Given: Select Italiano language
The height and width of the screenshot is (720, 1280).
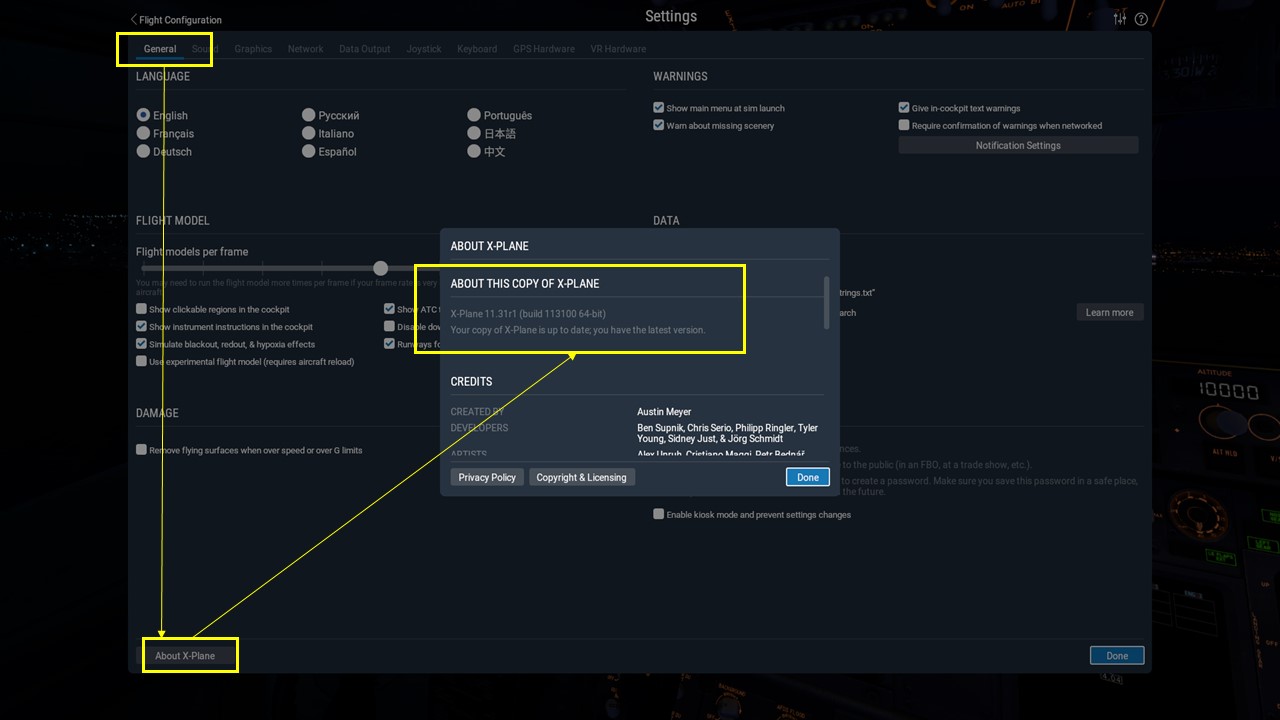Looking at the screenshot, I should pyautogui.click(x=309, y=133).
